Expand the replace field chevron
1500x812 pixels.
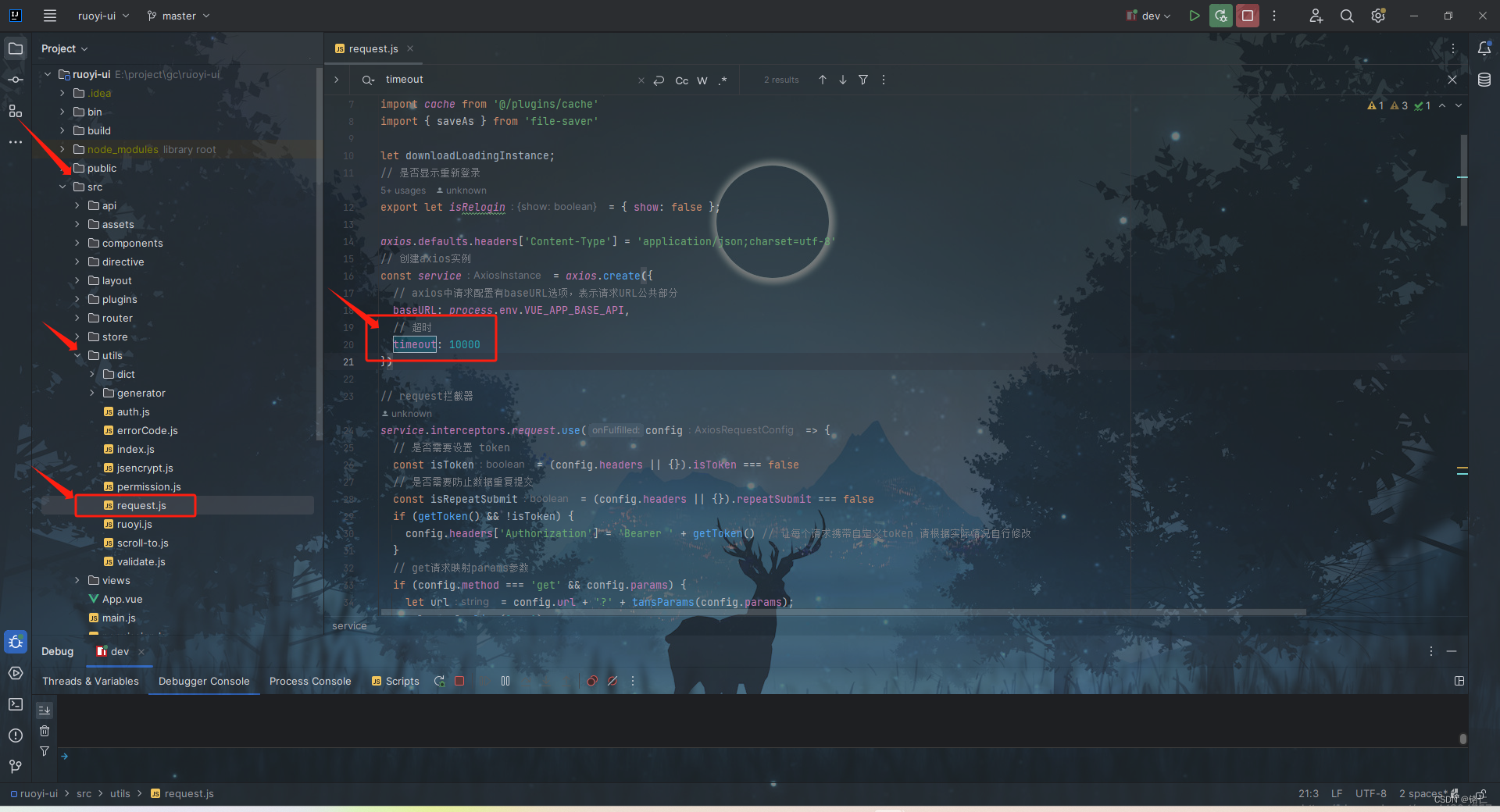click(x=337, y=80)
